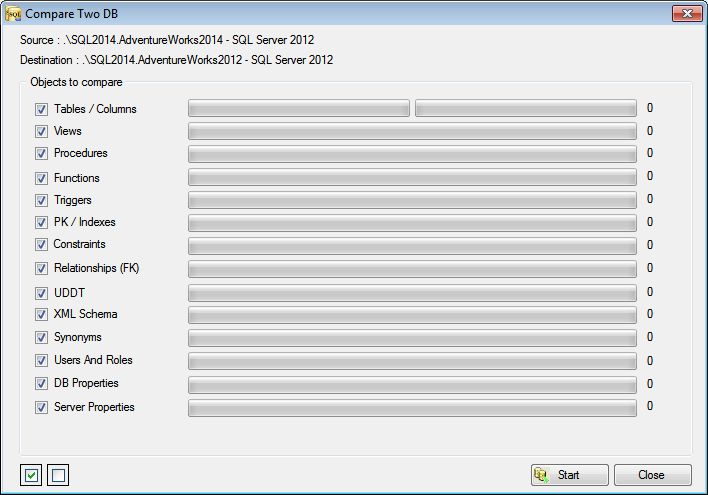Click the Compare Two DB title text
The image size is (708, 495).
coord(71,14)
